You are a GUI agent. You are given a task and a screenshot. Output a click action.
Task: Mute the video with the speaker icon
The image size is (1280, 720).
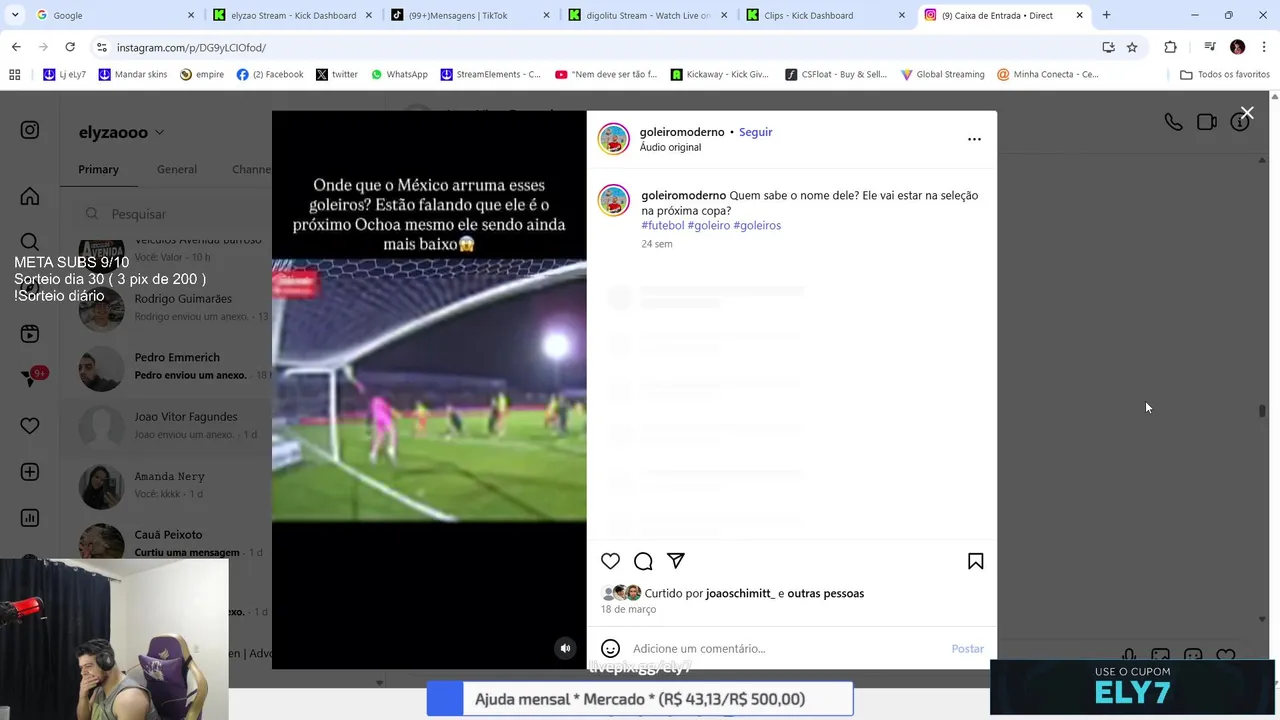click(565, 648)
